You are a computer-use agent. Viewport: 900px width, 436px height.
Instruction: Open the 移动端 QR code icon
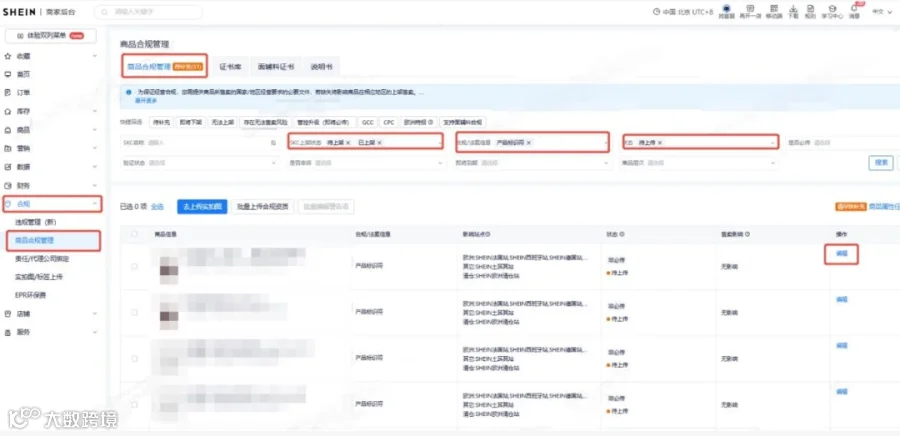(x=774, y=9)
